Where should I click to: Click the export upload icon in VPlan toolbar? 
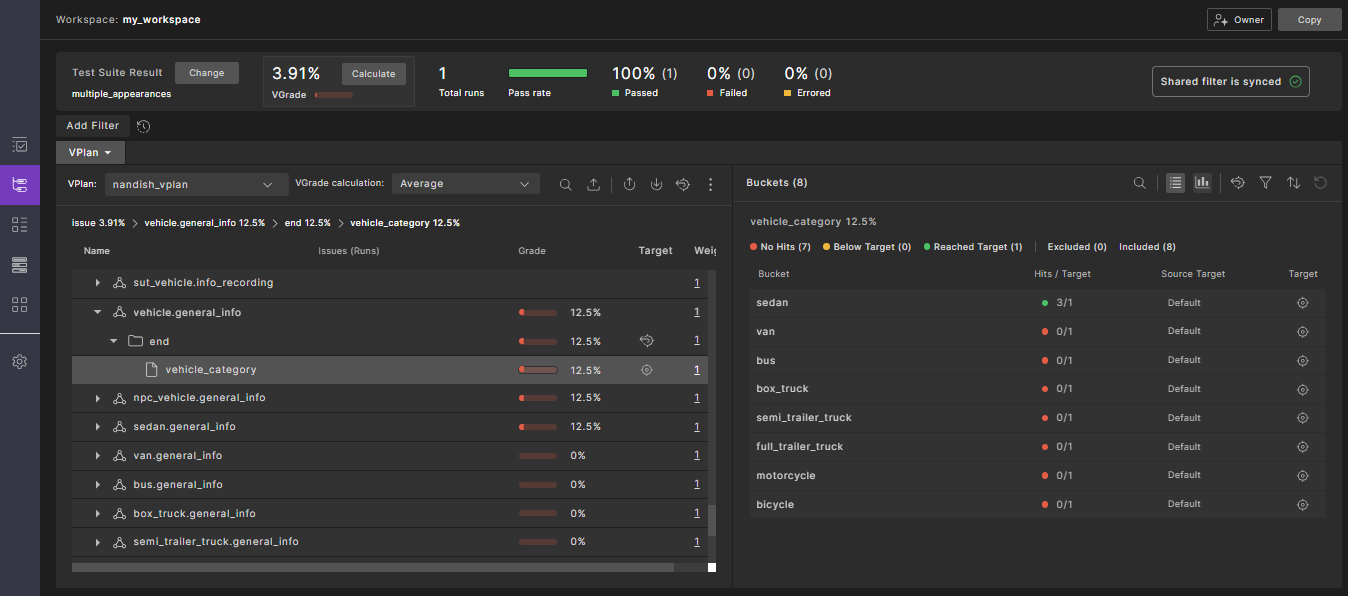click(x=593, y=184)
